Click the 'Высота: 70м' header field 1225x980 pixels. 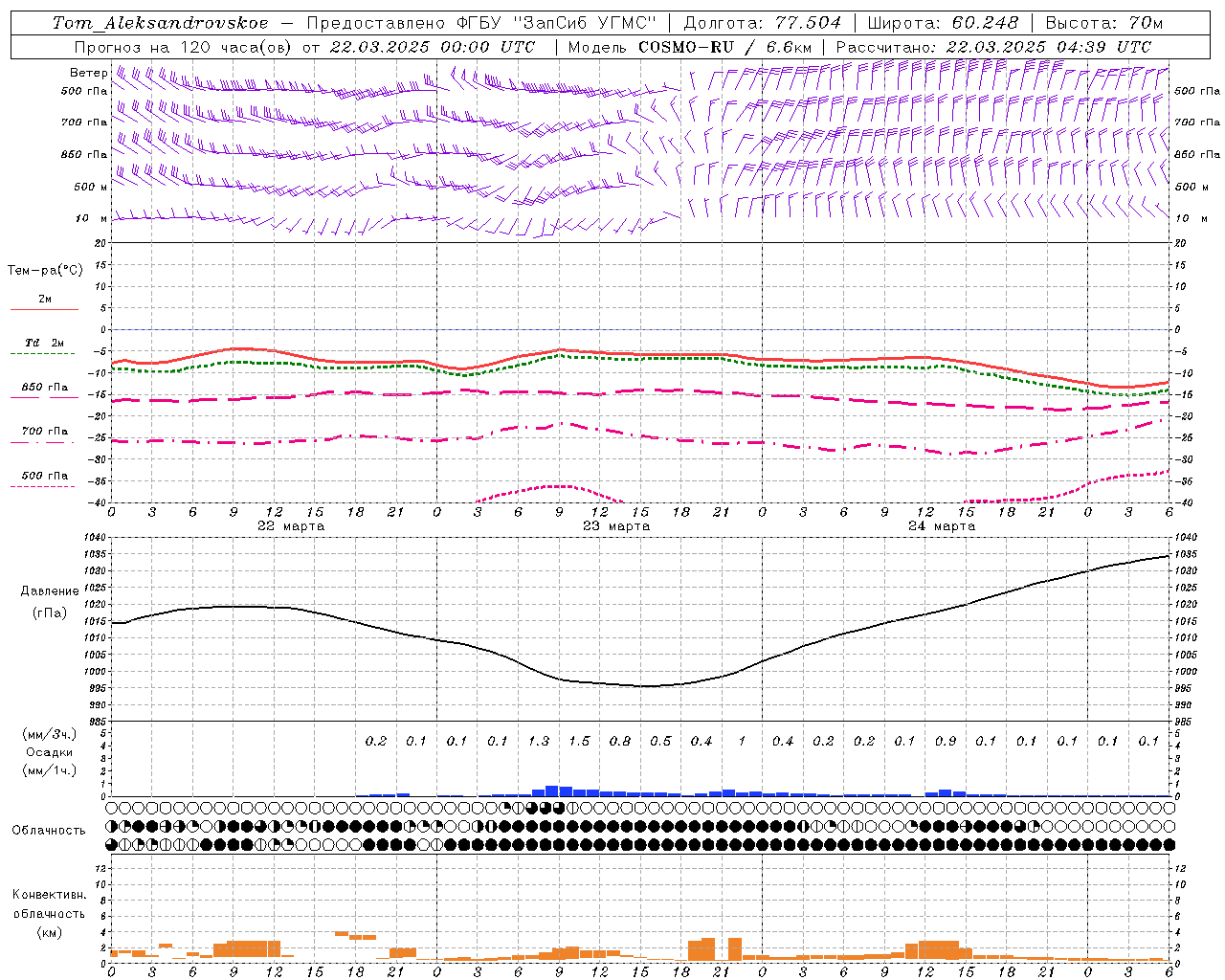click(x=1104, y=23)
